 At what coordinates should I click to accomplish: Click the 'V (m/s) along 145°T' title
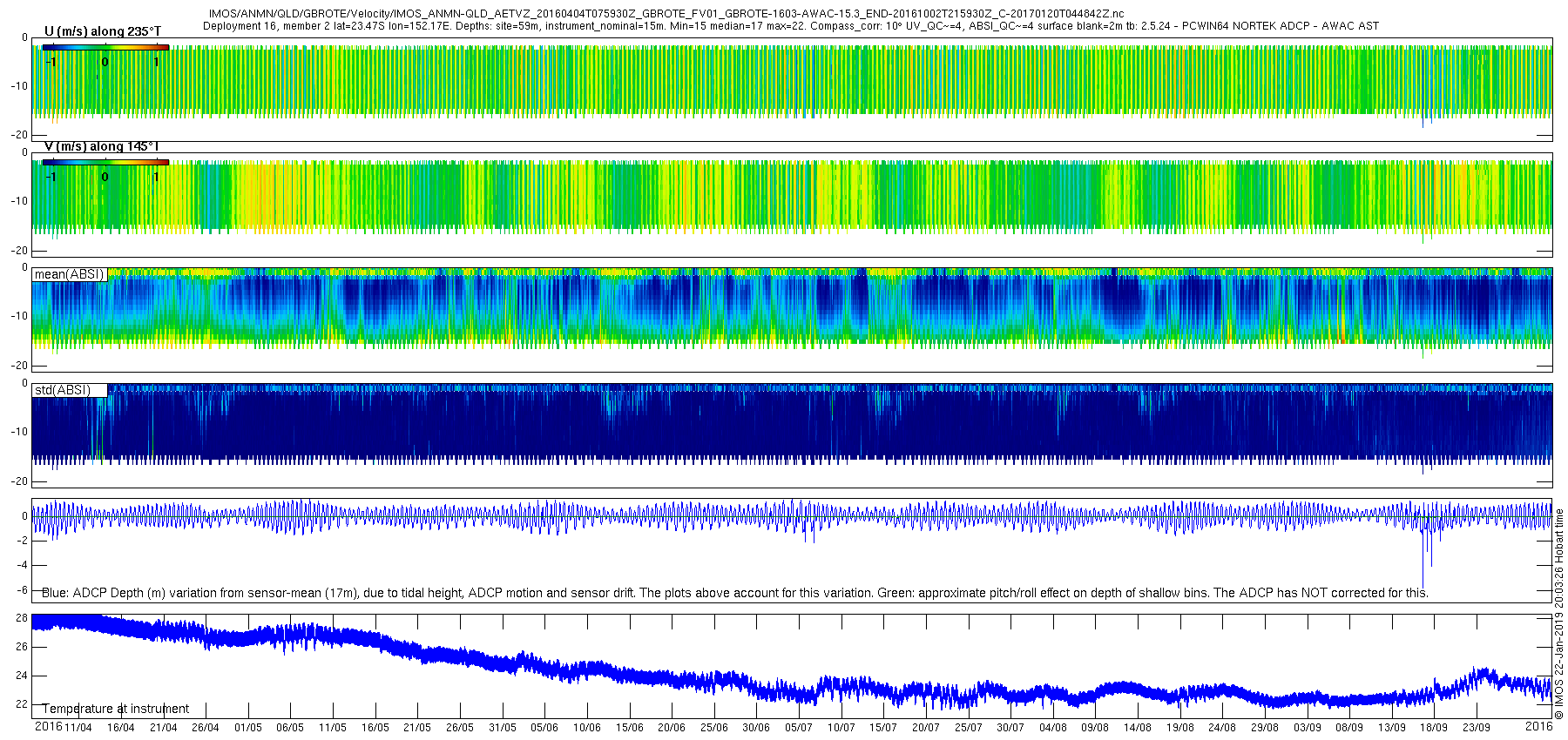(x=102, y=146)
